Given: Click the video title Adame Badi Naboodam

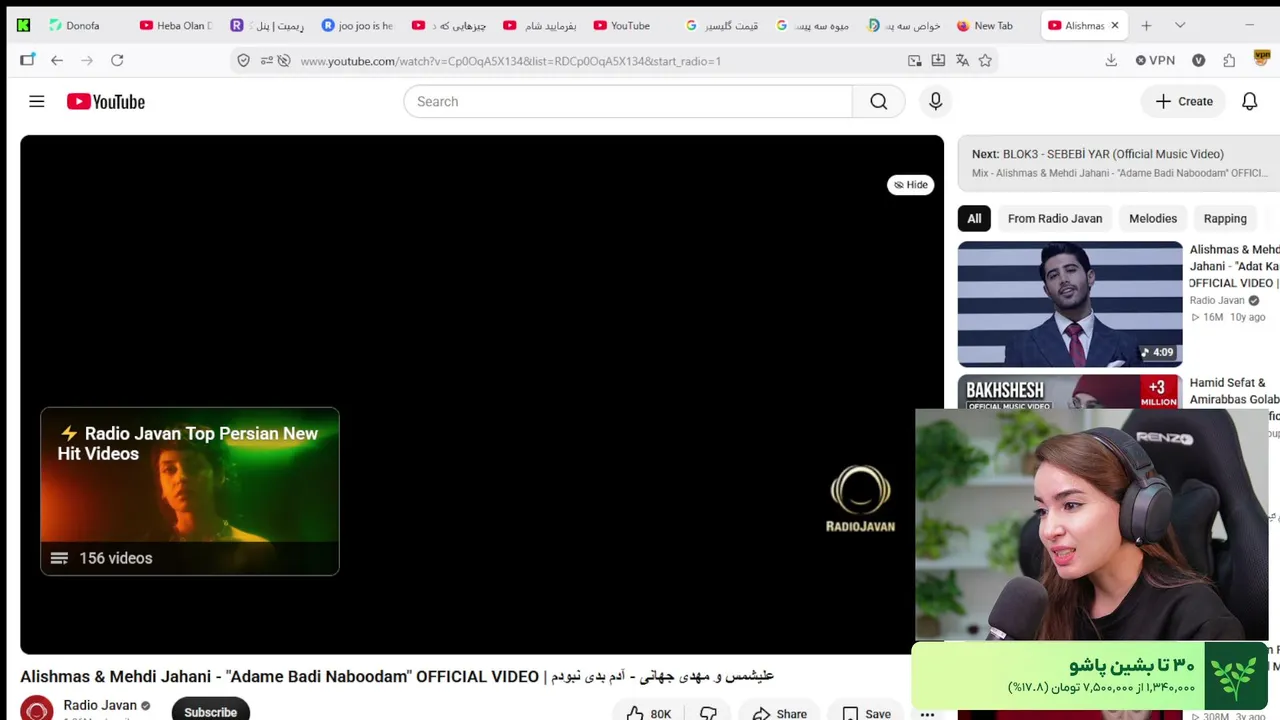Looking at the screenshot, I should 397,676.
